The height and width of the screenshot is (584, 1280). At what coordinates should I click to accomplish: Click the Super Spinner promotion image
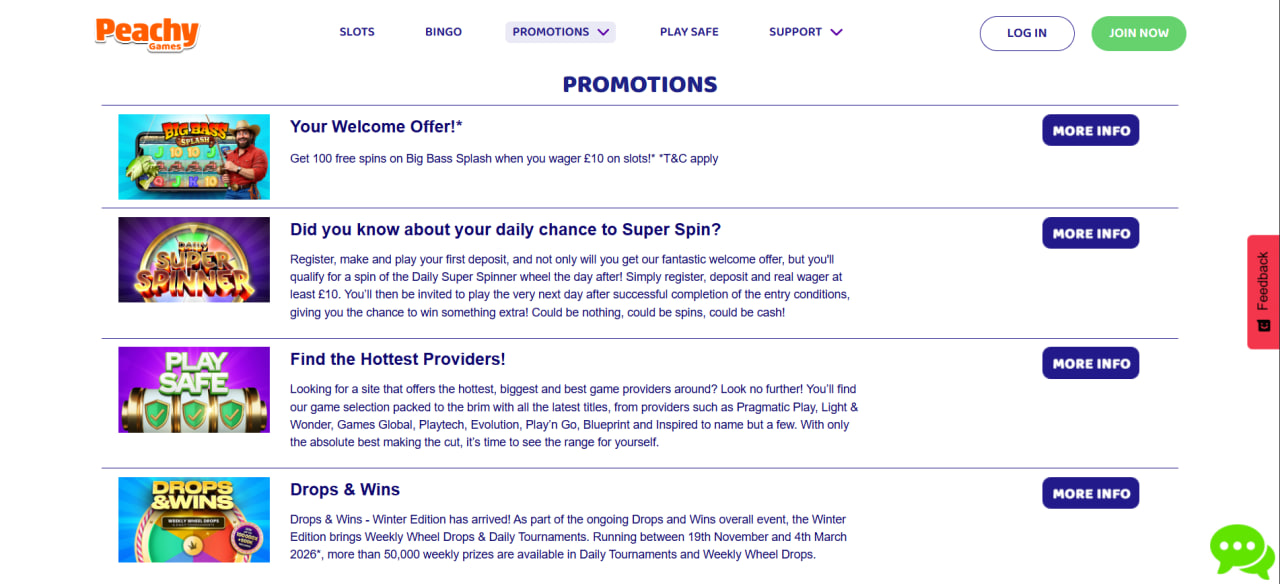(x=194, y=260)
